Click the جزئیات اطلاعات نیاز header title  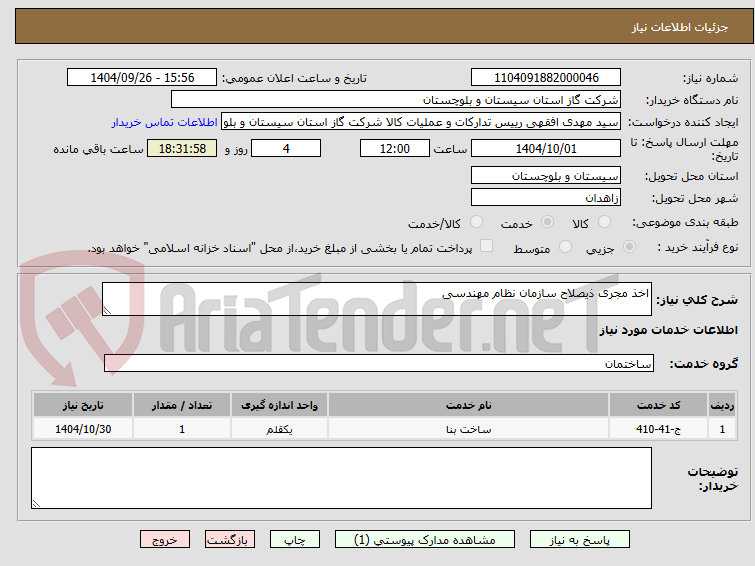click(x=680, y=27)
